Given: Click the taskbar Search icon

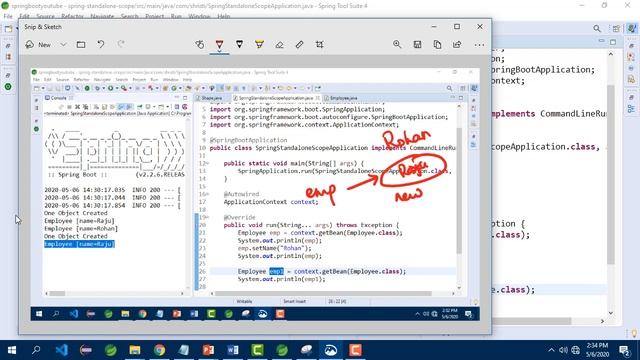Looking at the screenshot, I should coord(36,350).
